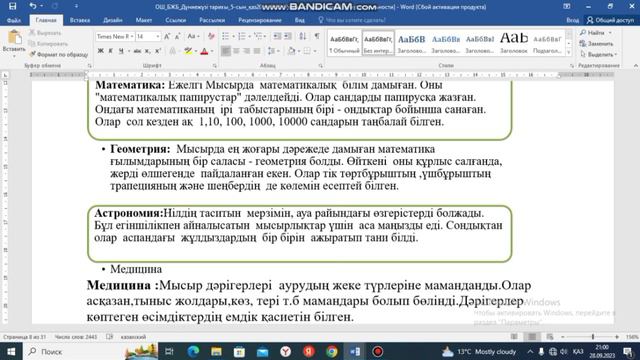
Task: Apply the Обычный style
Action: coord(344,43)
